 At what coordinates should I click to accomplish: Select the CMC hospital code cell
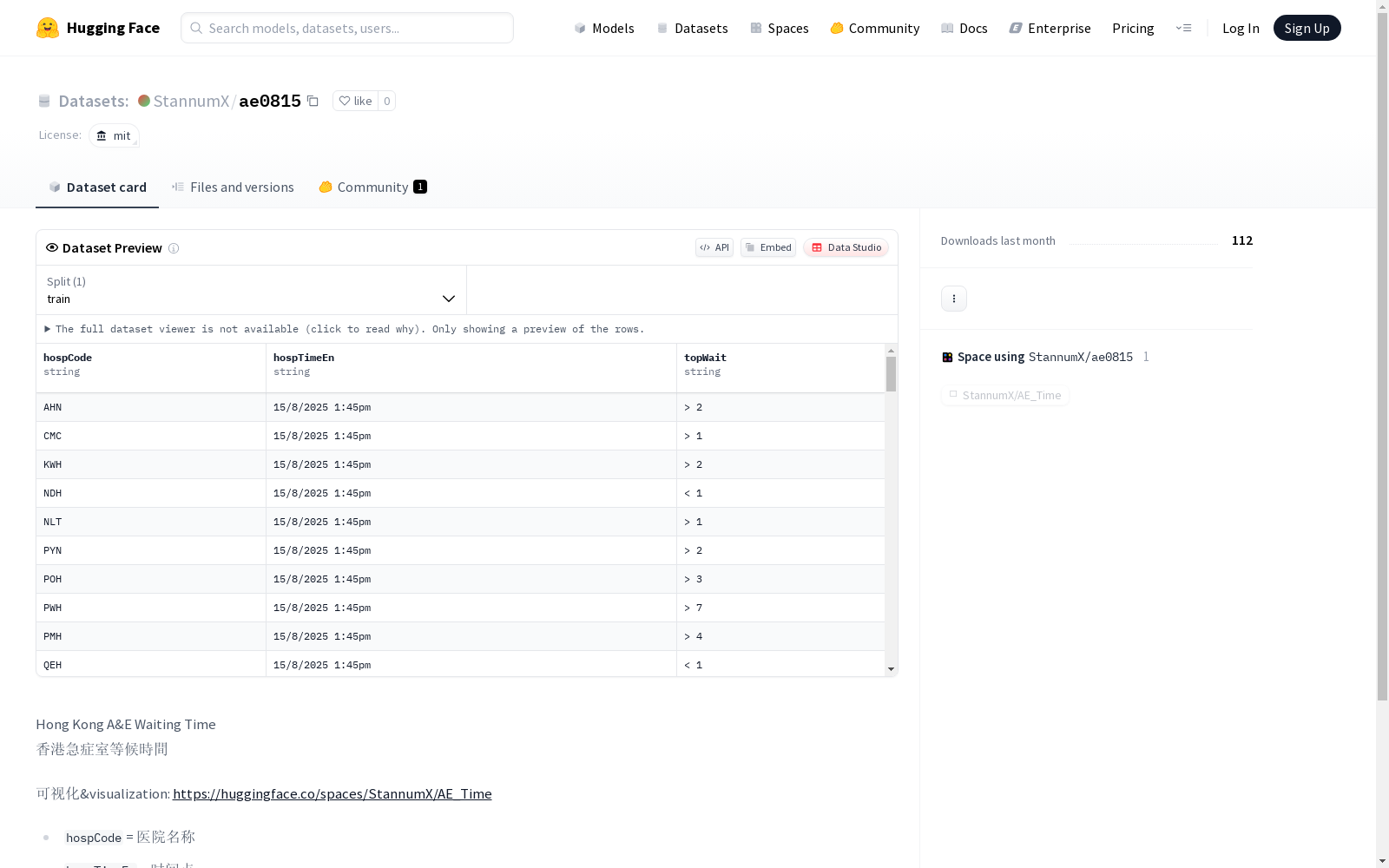tap(151, 436)
